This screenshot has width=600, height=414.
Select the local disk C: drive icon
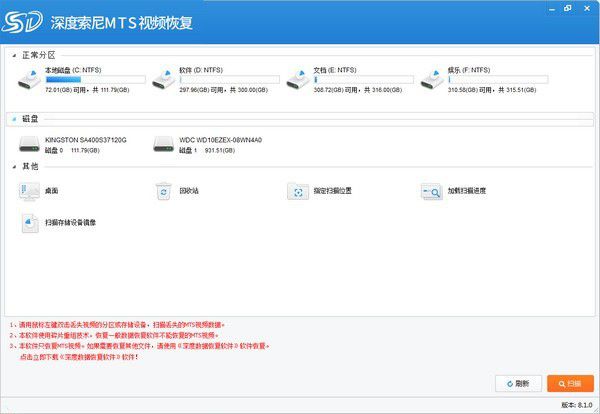[29, 79]
